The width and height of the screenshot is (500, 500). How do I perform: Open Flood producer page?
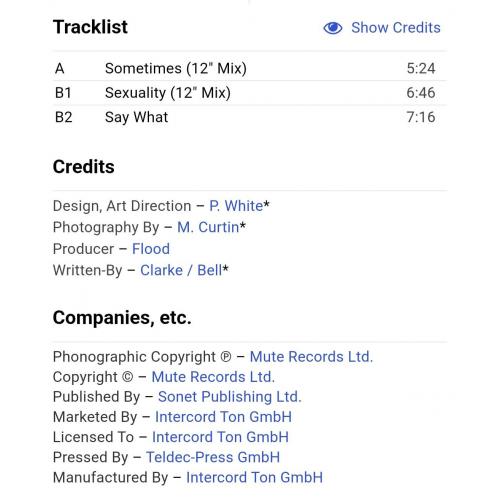pos(151,249)
